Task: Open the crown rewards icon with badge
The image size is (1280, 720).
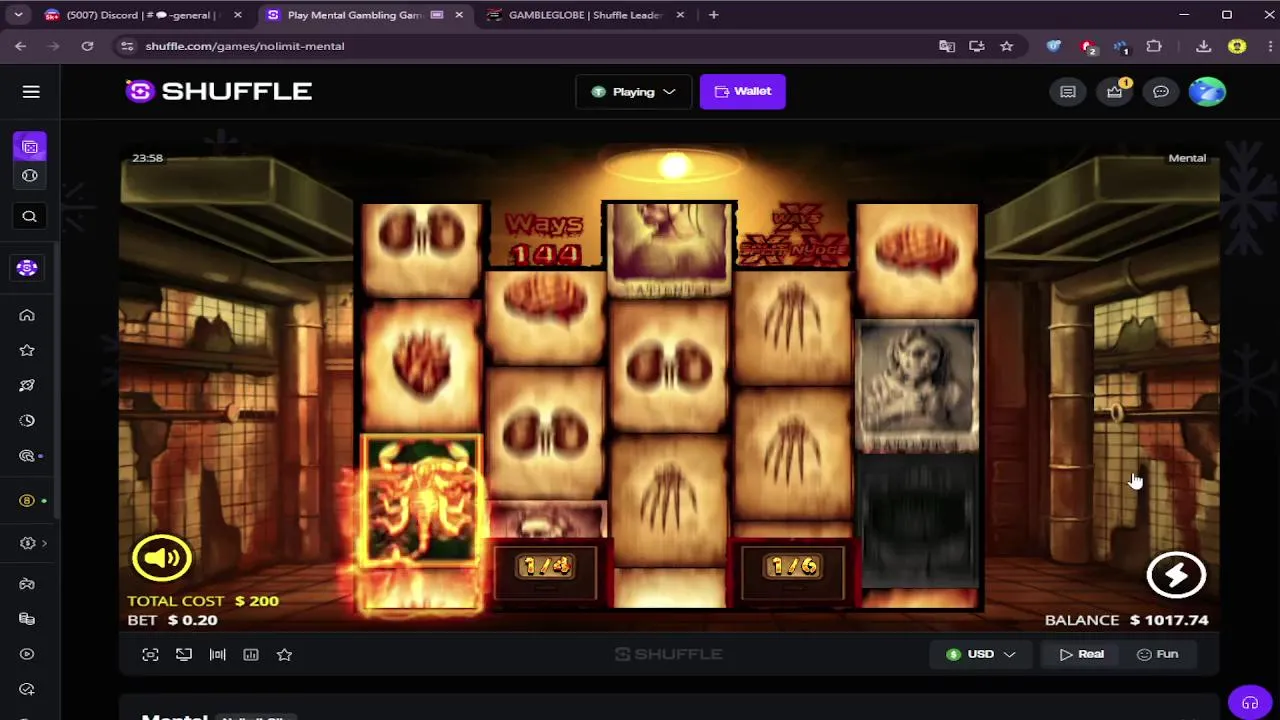Action: (1114, 92)
